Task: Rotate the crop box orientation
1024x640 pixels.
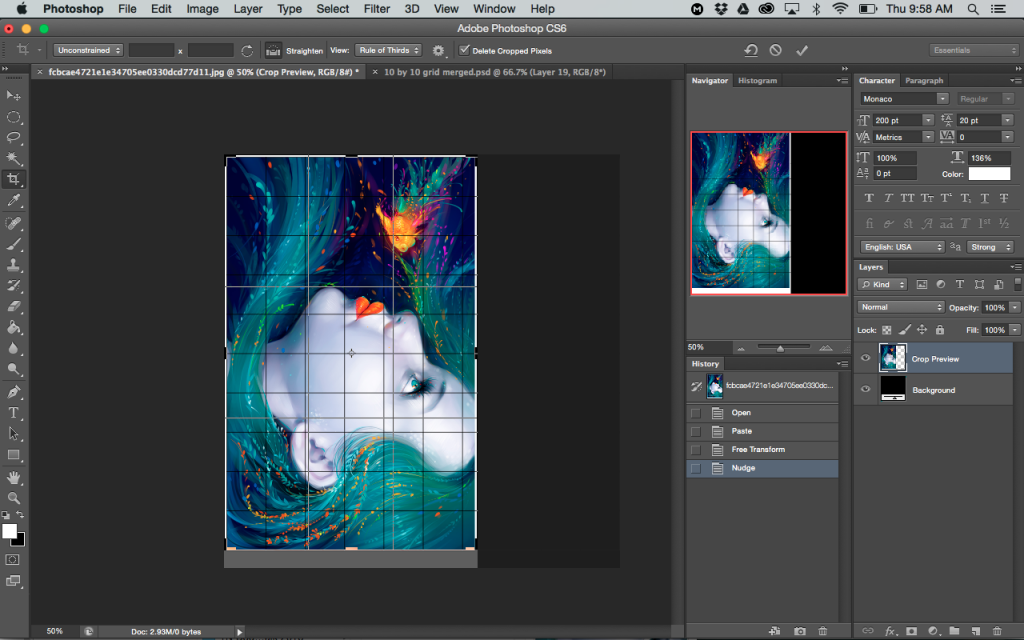Action: 247,50
